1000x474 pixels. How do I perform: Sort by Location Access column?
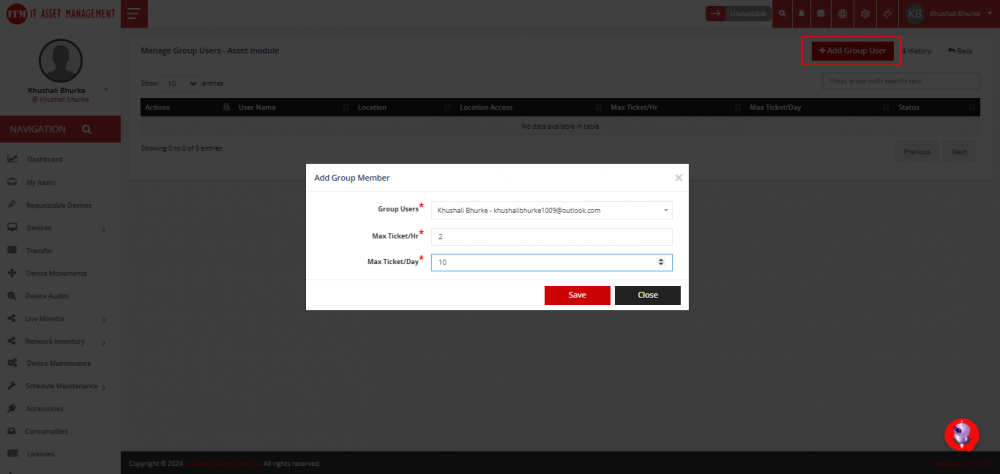(530, 107)
